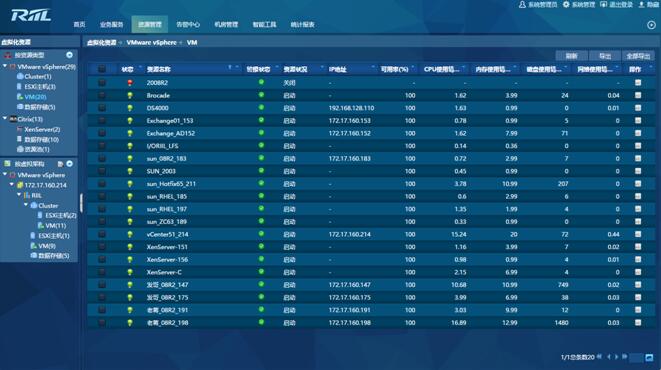Open the statistics reports tab

pos(302,24)
